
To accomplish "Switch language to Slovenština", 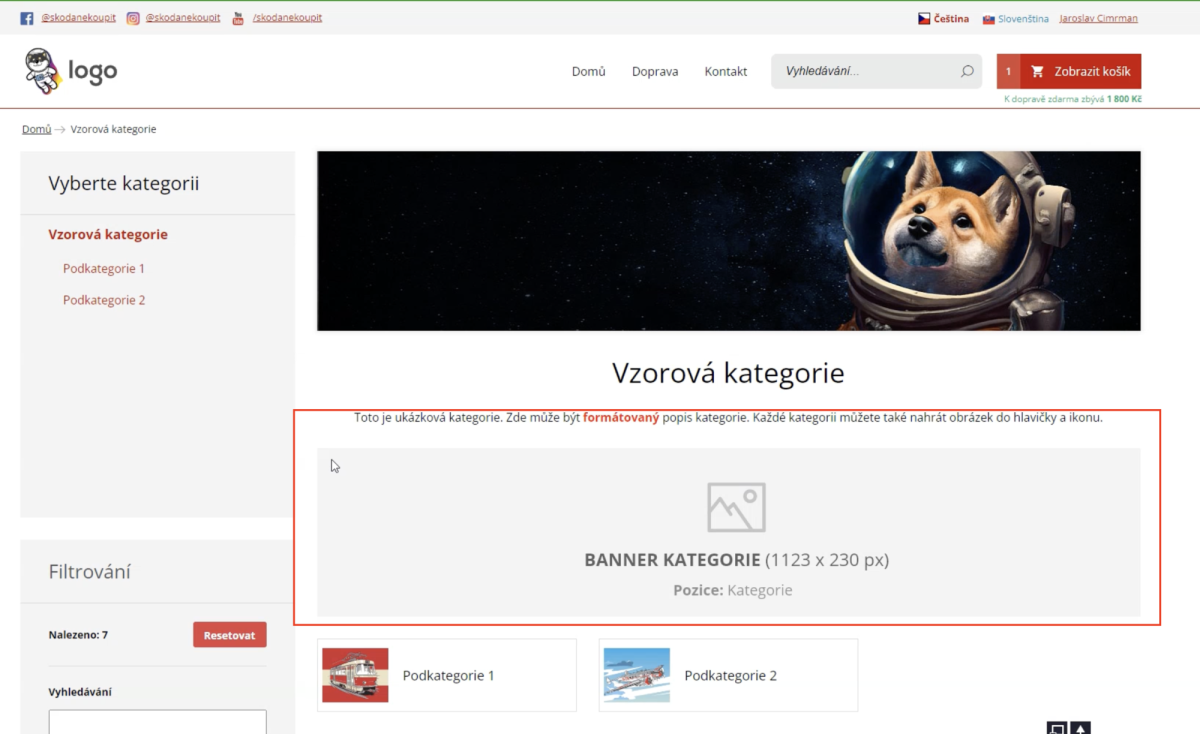I will (x=1023, y=18).
